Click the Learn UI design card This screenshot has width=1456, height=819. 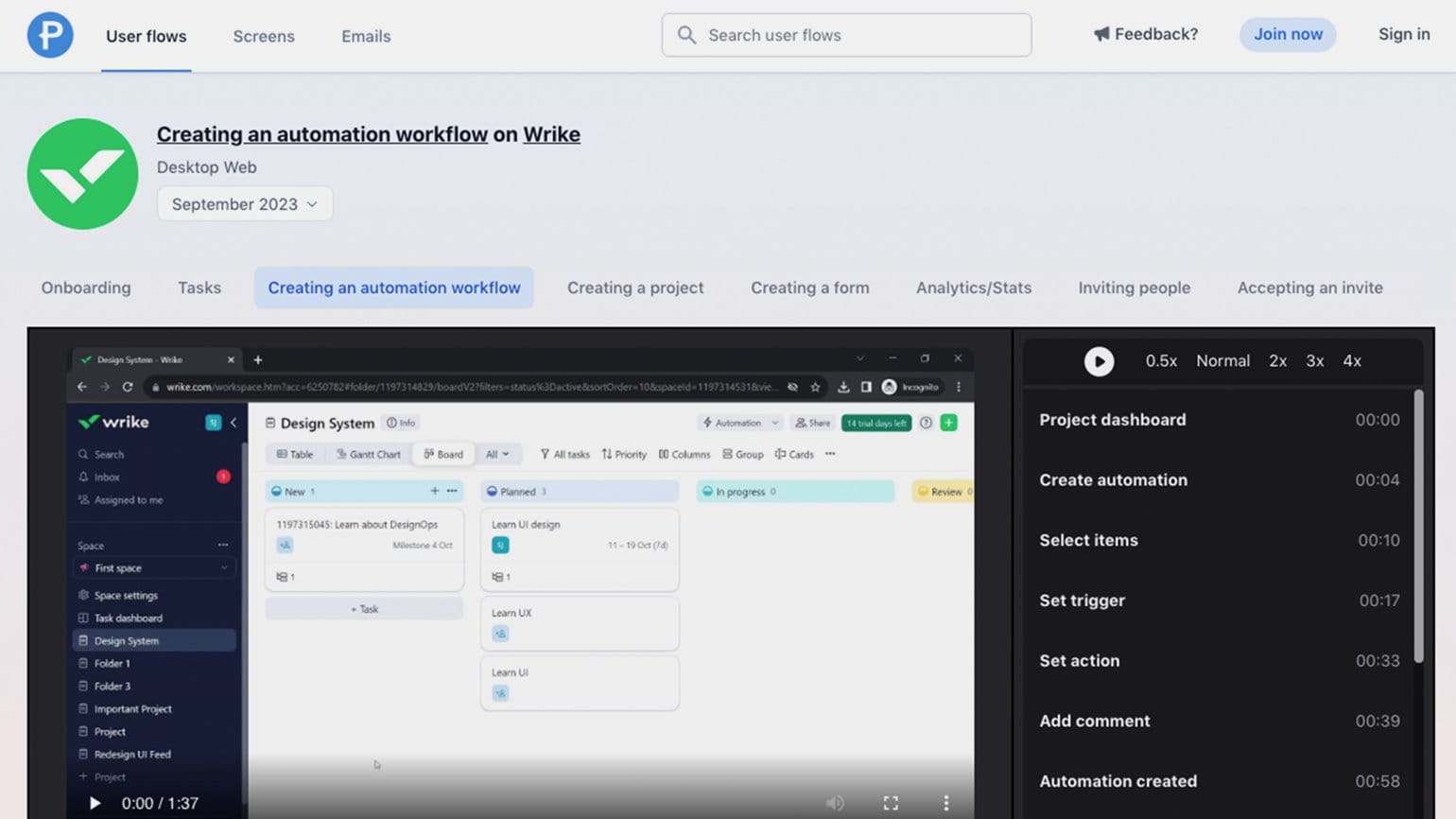coord(580,549)
